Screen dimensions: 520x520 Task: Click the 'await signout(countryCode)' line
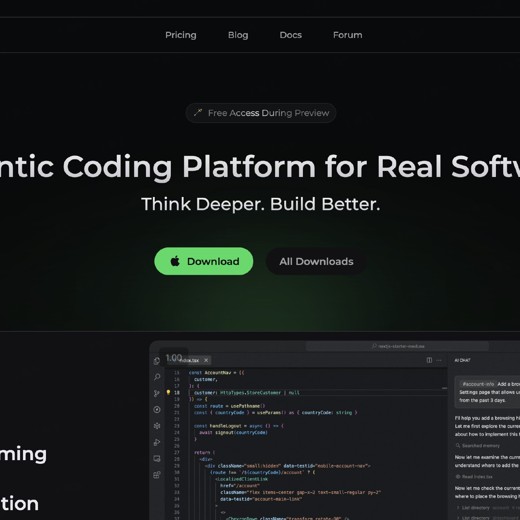233,433
